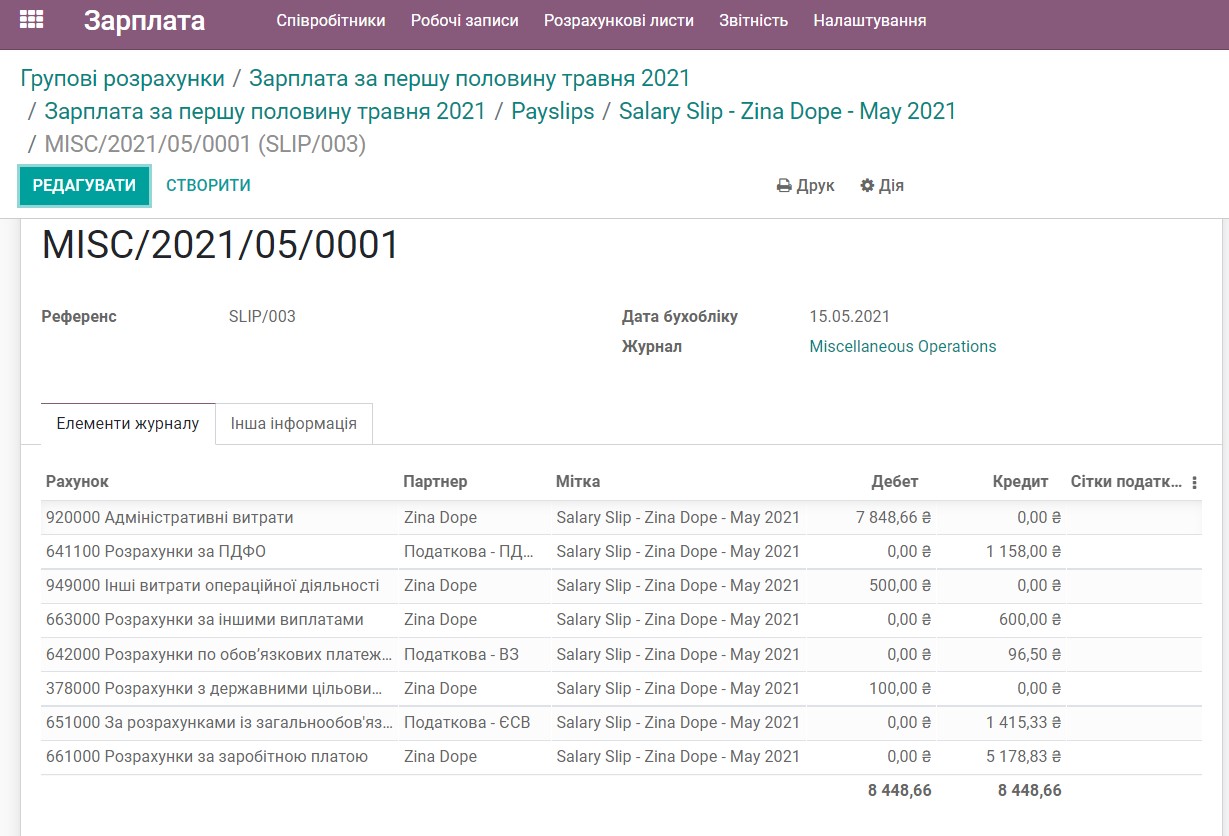Open the Співробітники menu
The image size is (1229, 836).
[x=330, y=18]
